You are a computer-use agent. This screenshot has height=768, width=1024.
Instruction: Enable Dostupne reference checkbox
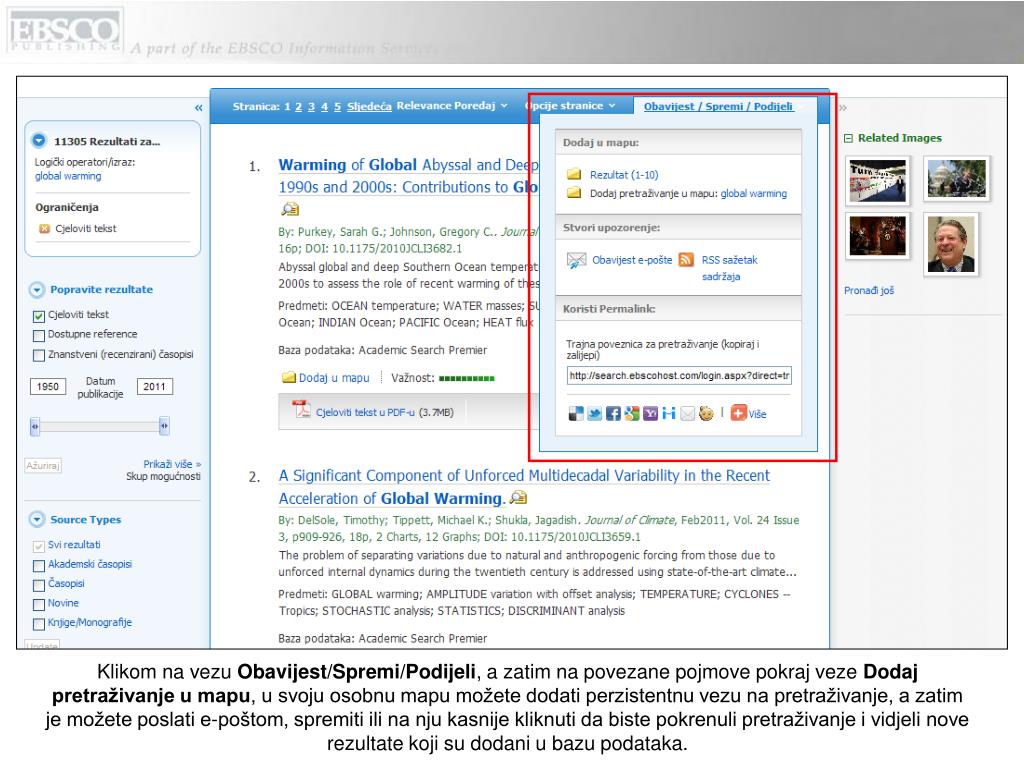tap(39, 336)
